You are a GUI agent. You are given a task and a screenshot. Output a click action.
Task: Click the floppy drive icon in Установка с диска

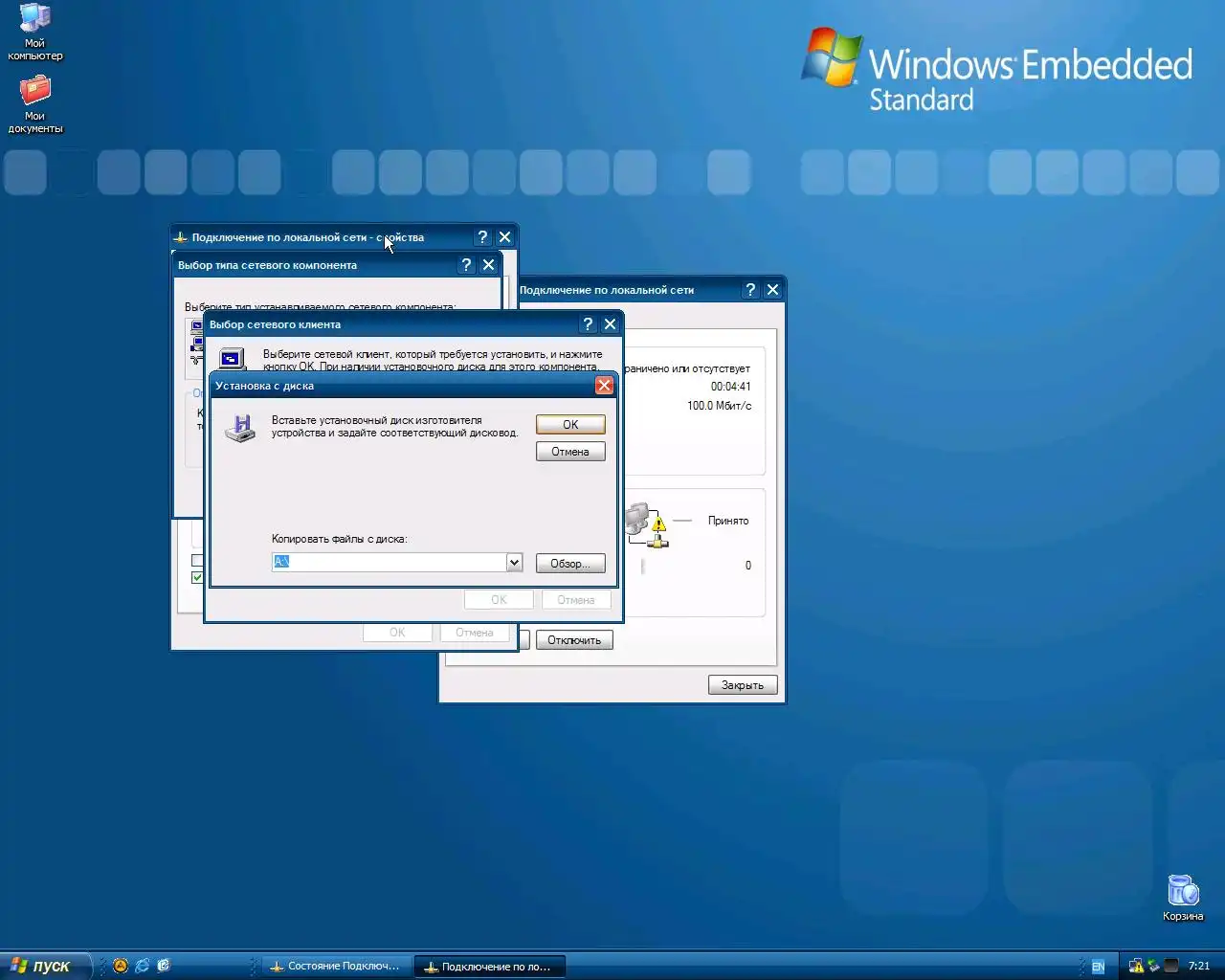(240, 428)
